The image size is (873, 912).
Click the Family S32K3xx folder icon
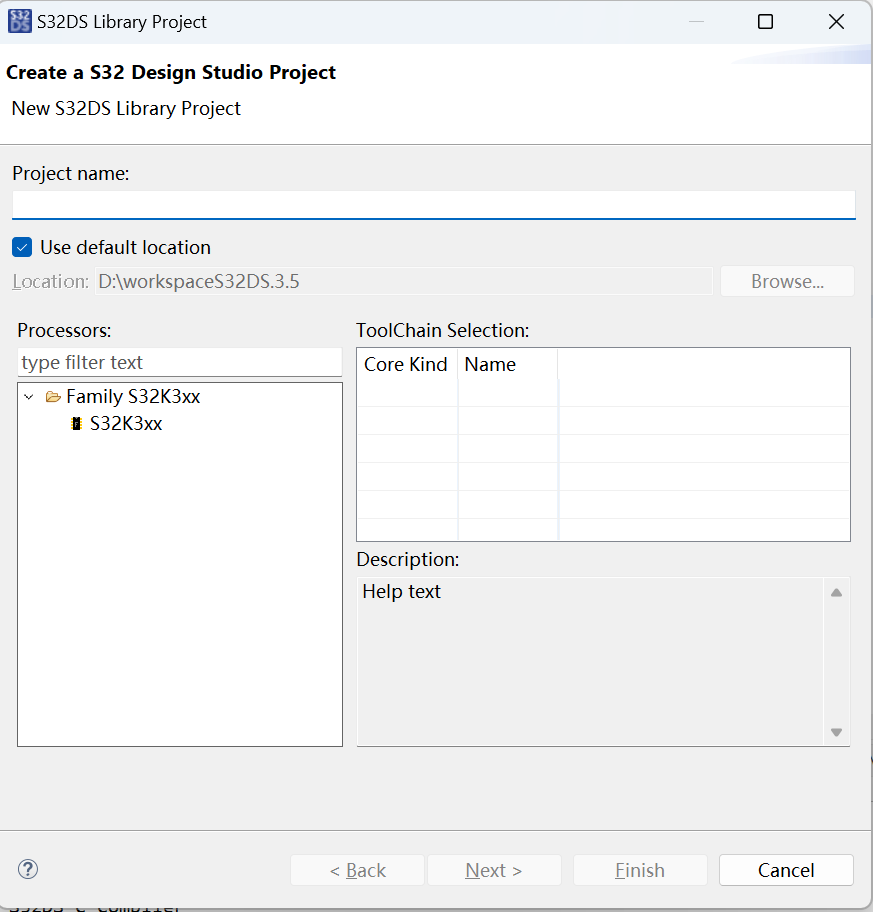click(53, 397)
